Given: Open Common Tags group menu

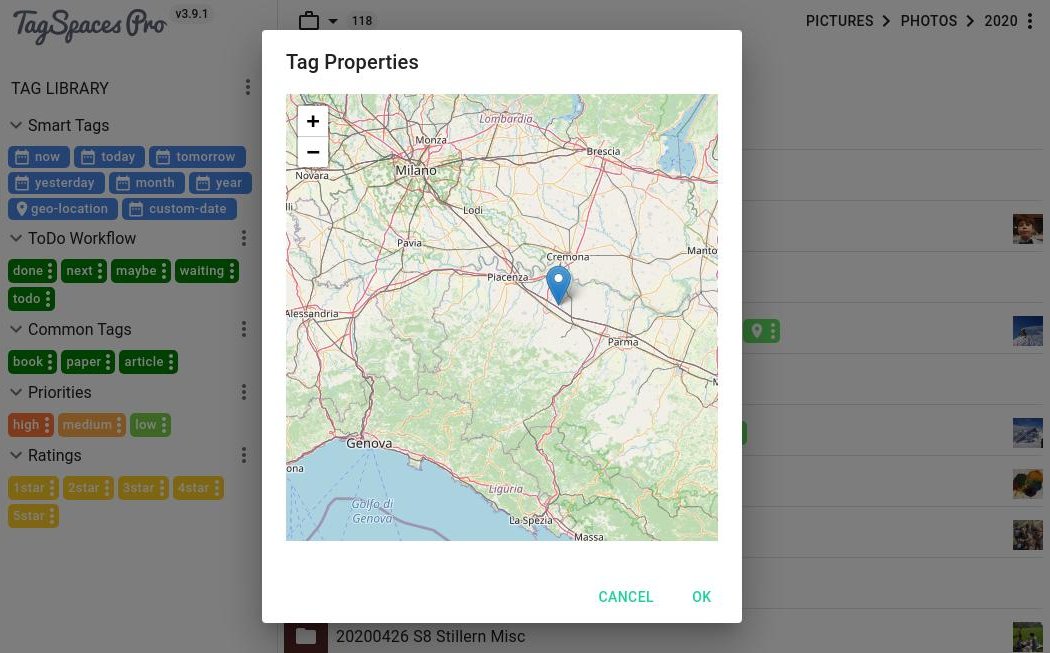Looking at the screenshot, I should pyautogui.click(x=244, y=329).
